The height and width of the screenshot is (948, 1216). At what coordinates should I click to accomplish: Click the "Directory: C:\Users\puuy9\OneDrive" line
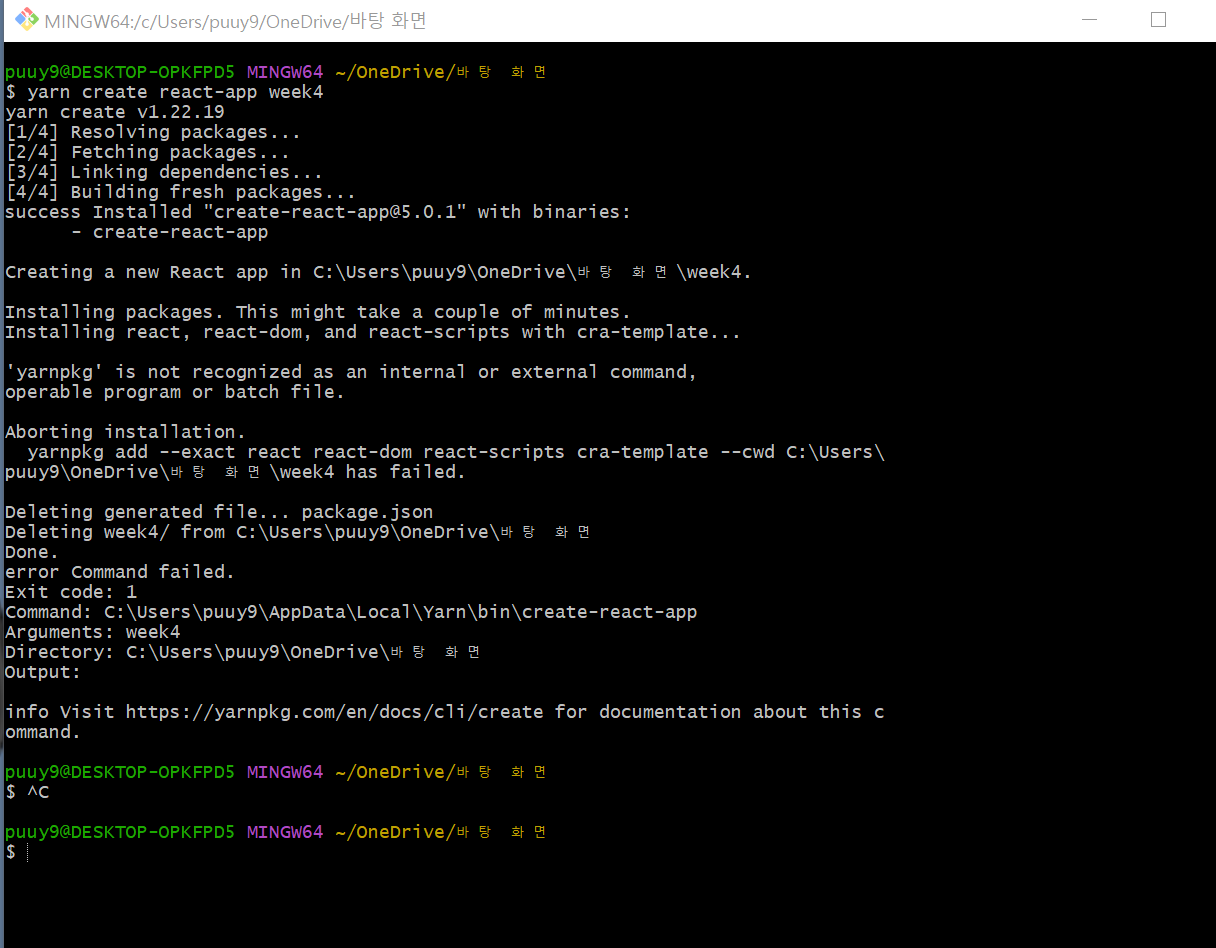pyautogui.click(x=243, y=652)
